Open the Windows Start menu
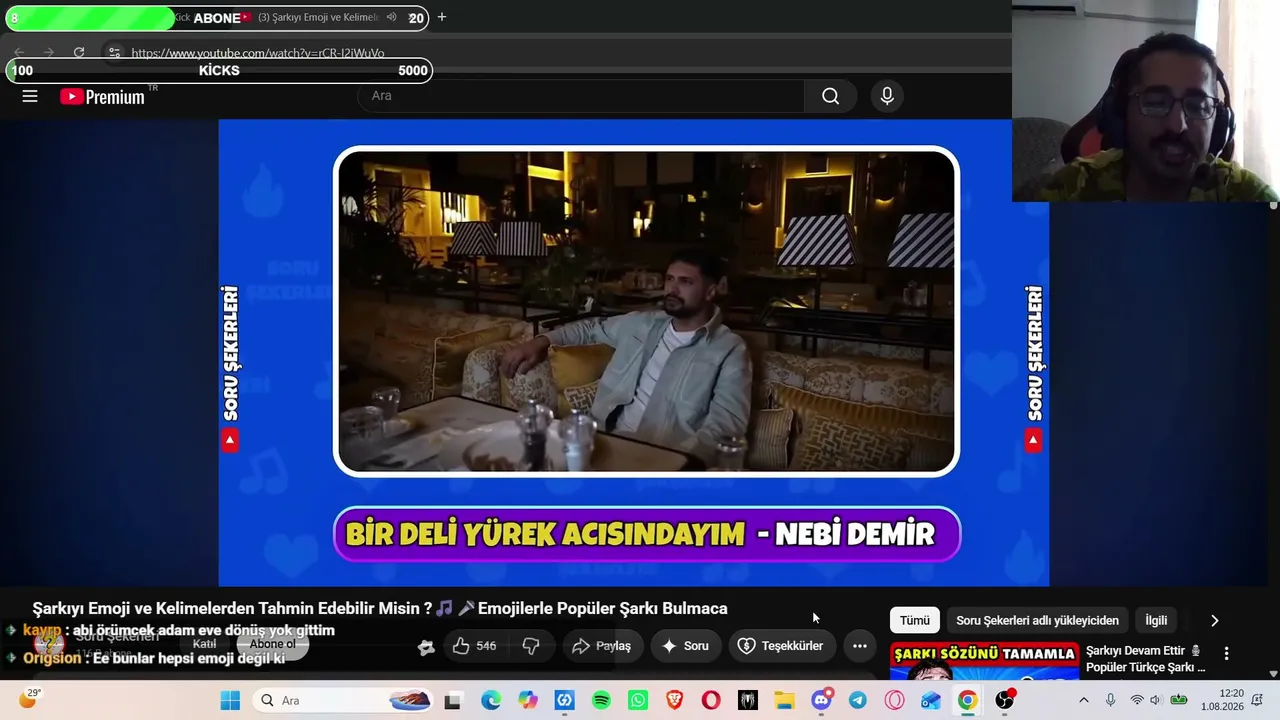The width and height of the screenshot is (1280, 720). point(230,700)
